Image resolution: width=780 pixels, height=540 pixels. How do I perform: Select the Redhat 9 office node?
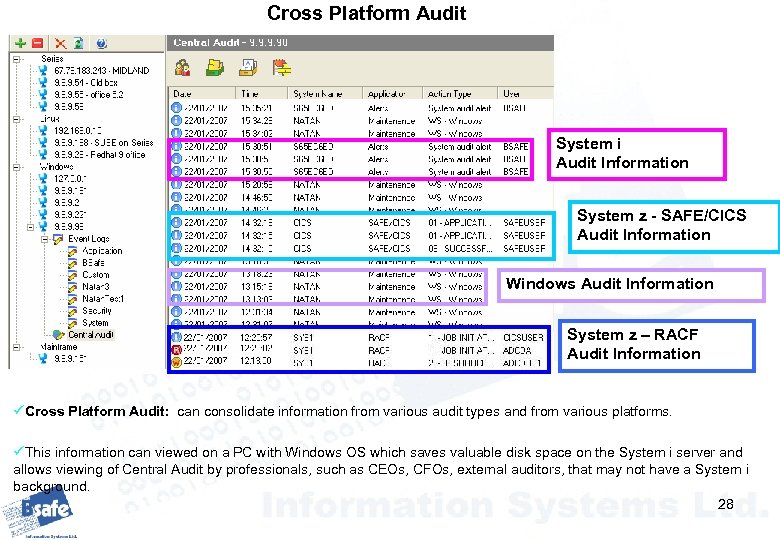[99, 155]
